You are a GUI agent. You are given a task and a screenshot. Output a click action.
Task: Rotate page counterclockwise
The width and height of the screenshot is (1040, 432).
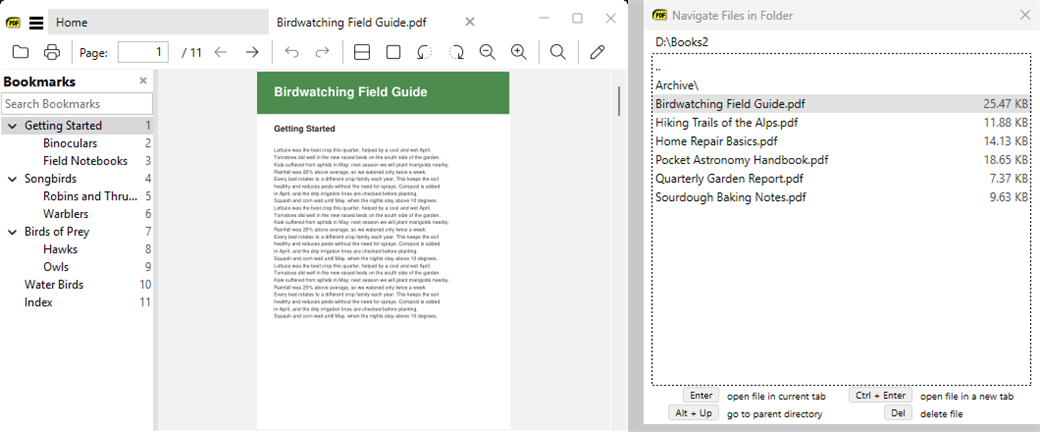pos(424,52)
